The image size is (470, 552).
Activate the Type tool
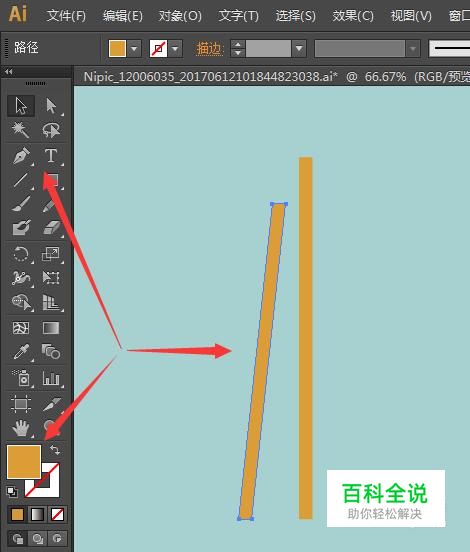[x=51, y=156]
